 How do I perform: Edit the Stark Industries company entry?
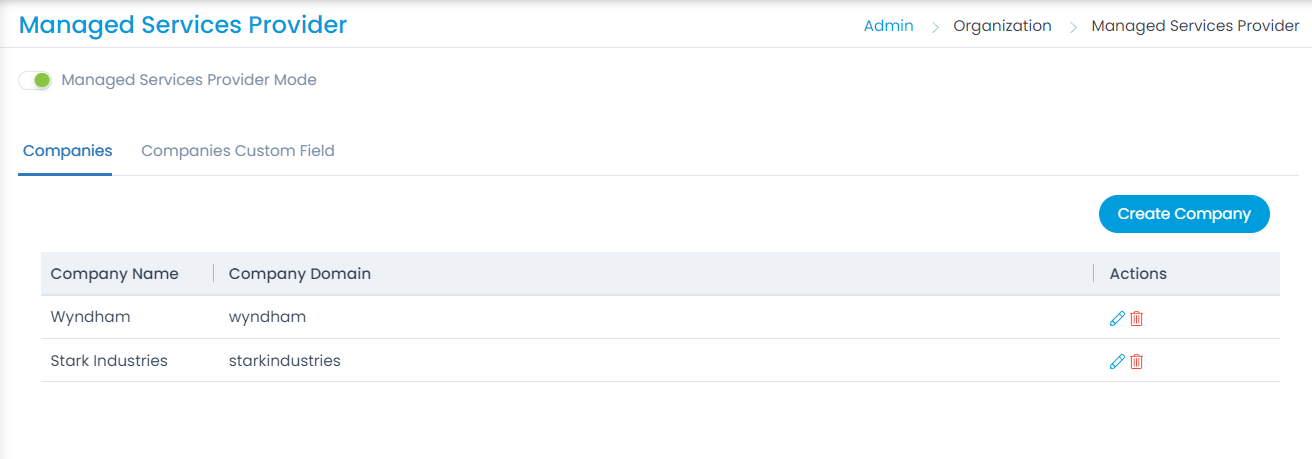(x=1117, y=361)
